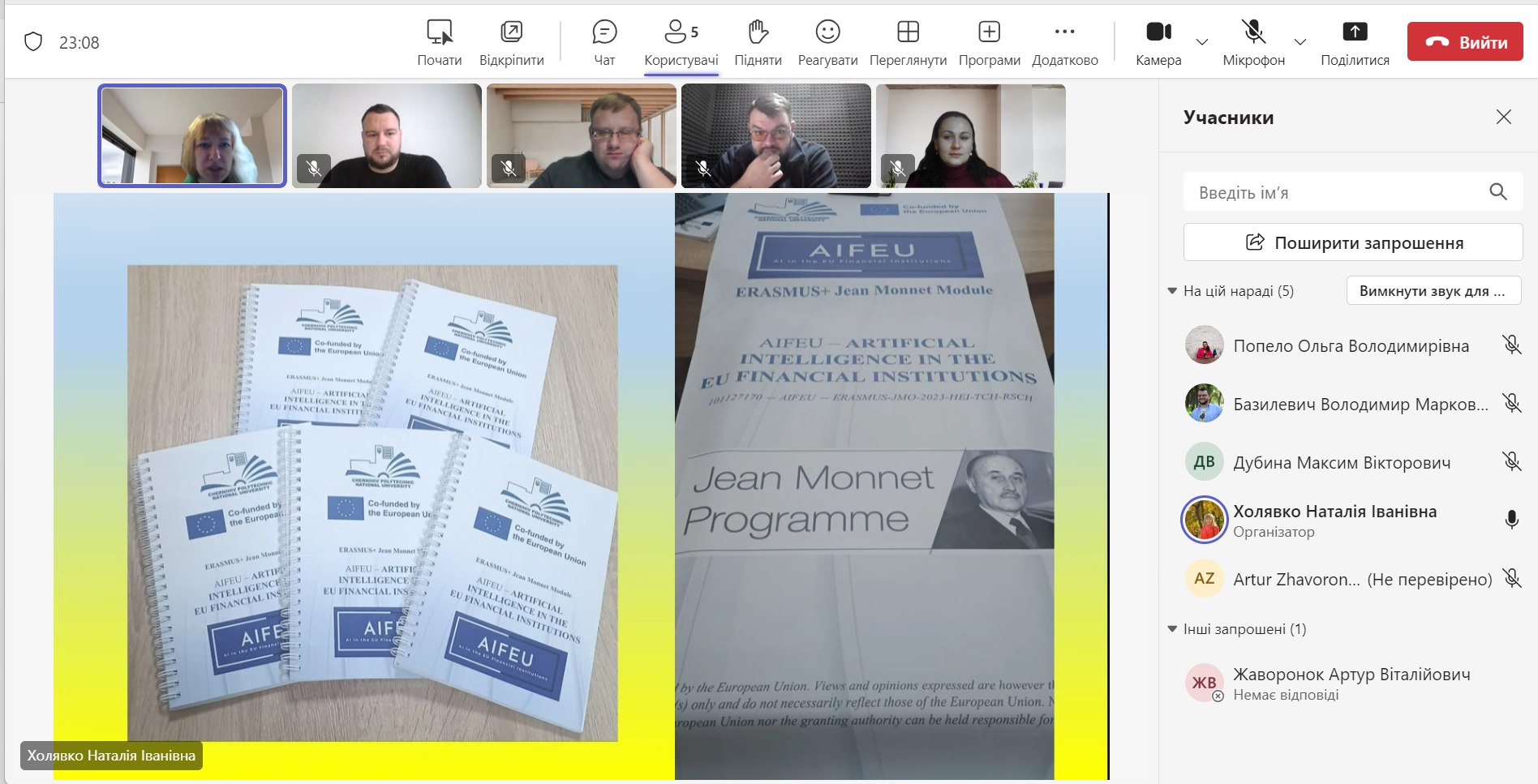Click the 'Поширити запрошення' button
The image size is (1538, 784).
click(1352, 242)
